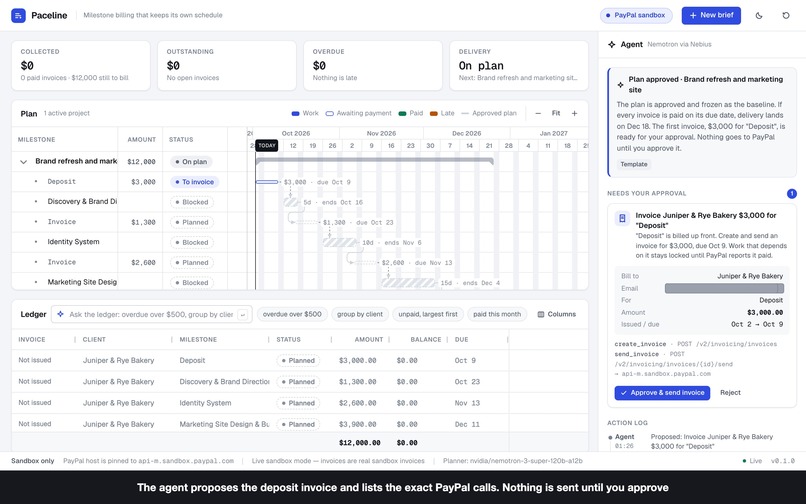Screen dimensions: 806x504
Task: Click the approval count badge 1
Action: click(x=792, y=193)
